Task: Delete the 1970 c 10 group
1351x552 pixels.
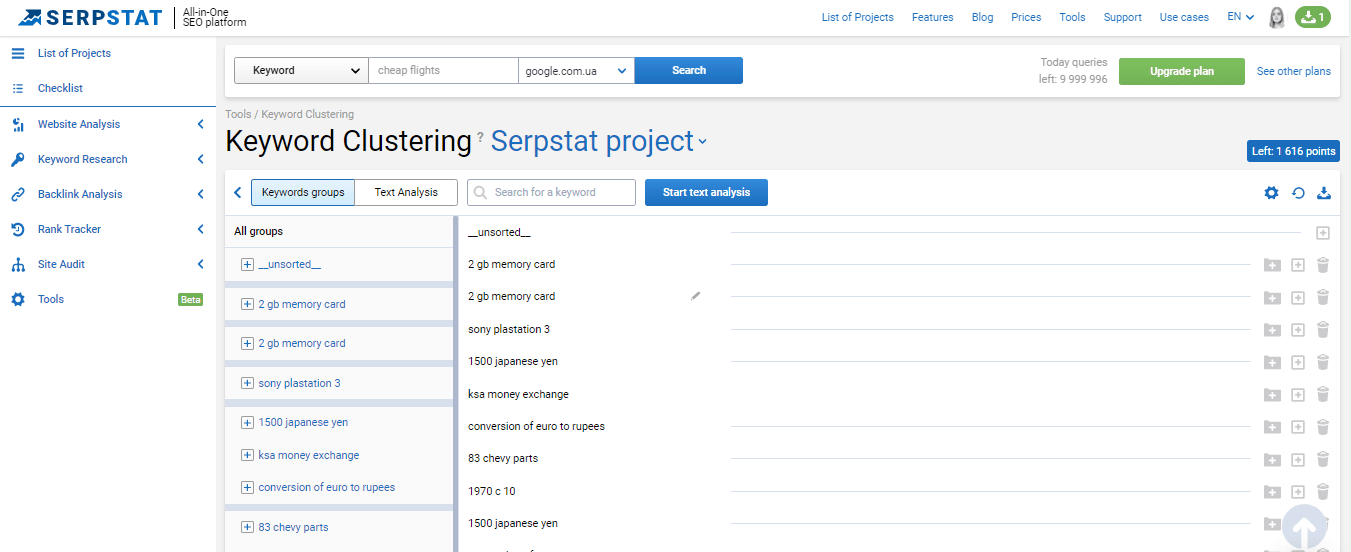Action: 1323,491
